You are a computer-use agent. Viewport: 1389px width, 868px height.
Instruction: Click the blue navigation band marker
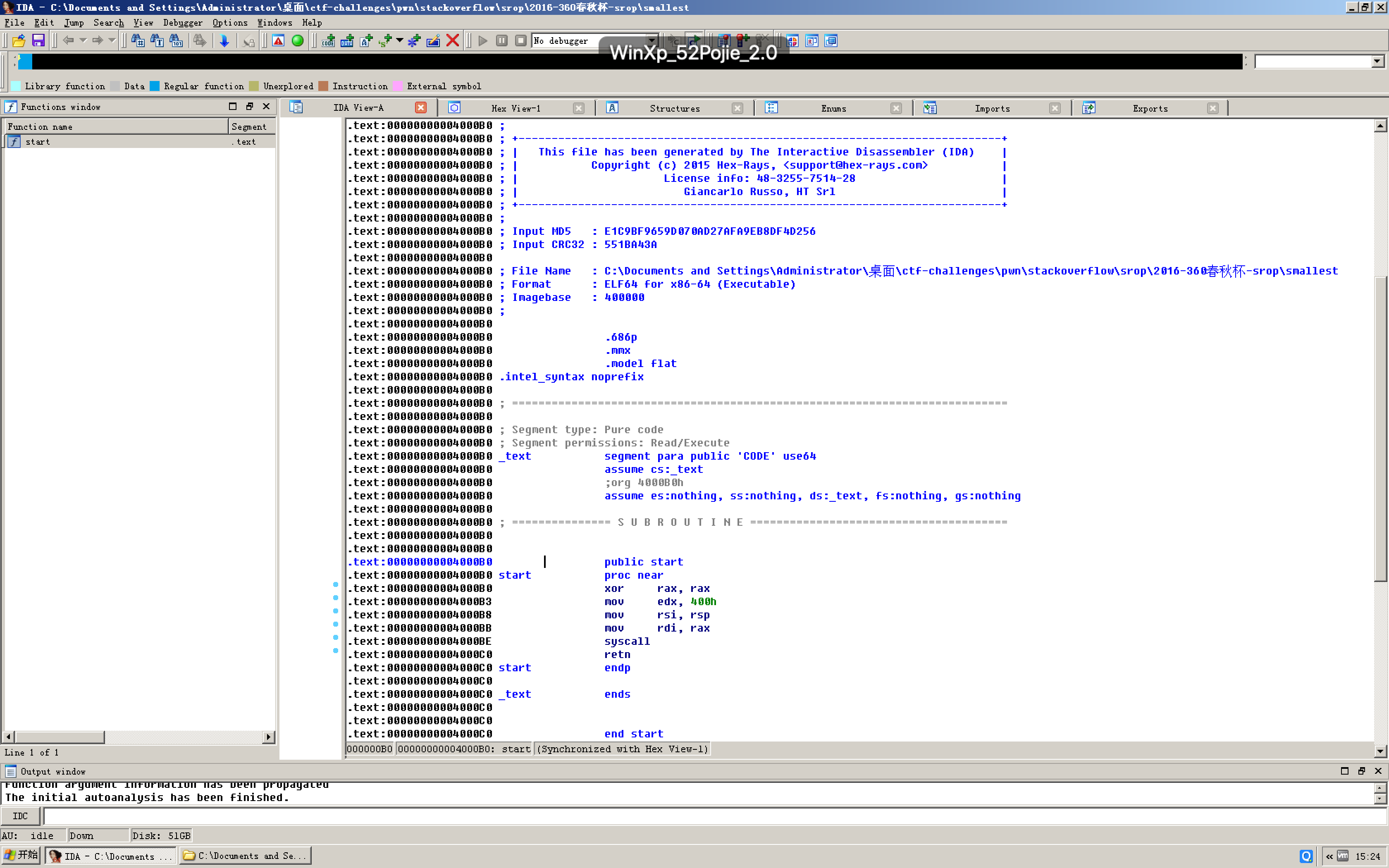(x=25, y=62)
